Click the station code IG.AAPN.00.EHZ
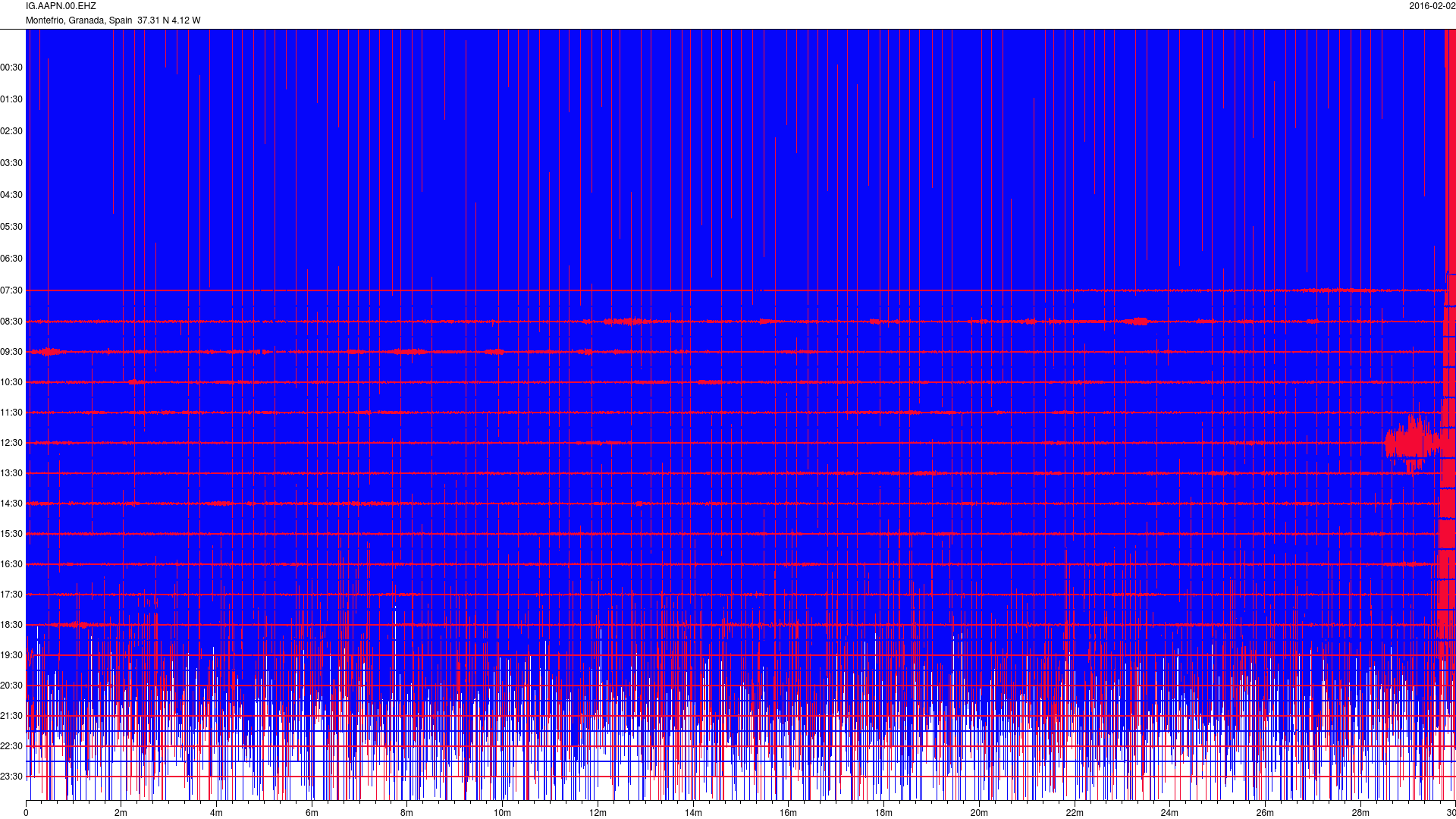 (61, 6)
